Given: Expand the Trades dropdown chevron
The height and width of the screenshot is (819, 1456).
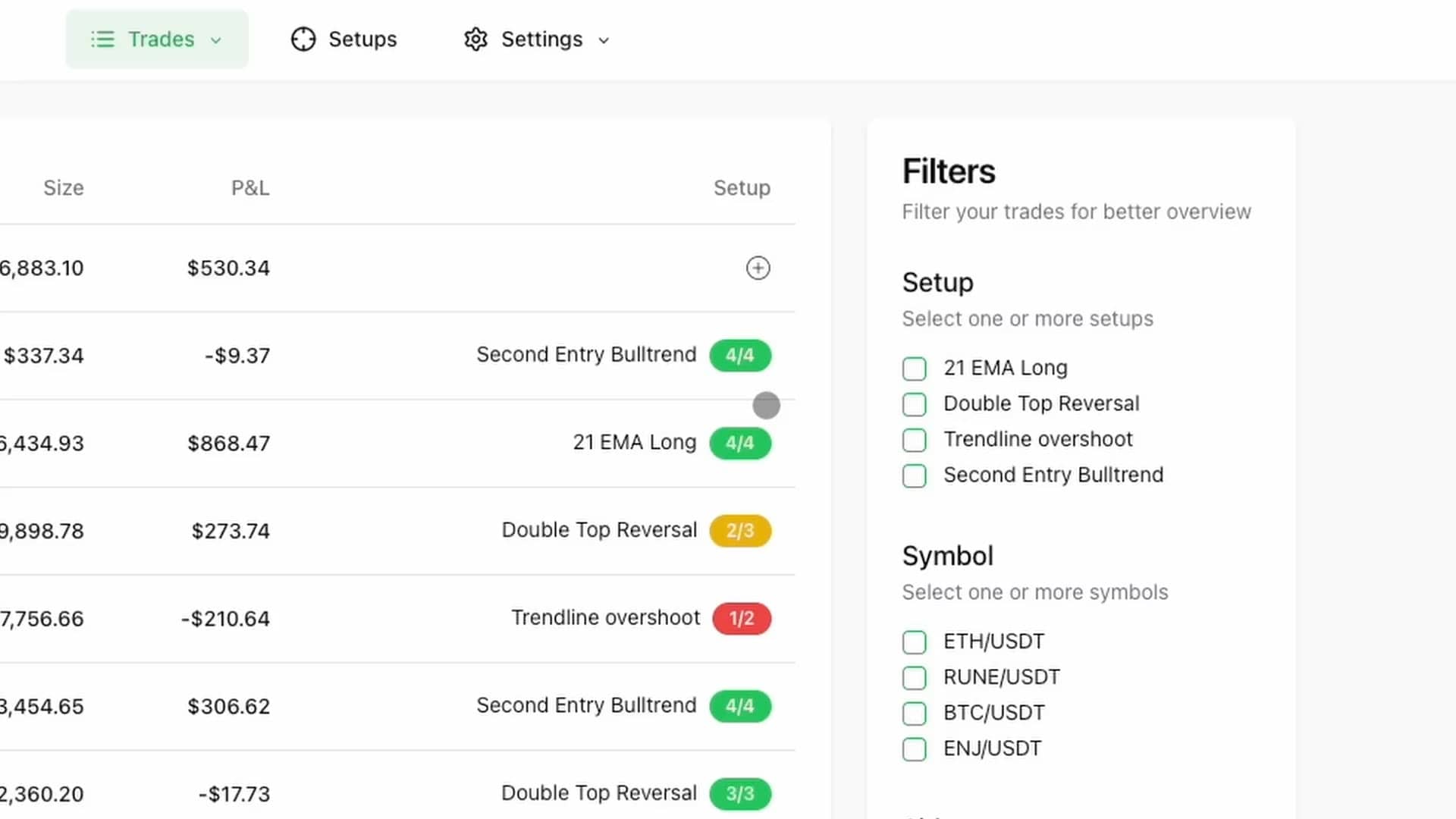Looking at the screenshot, I should [216, 40].
